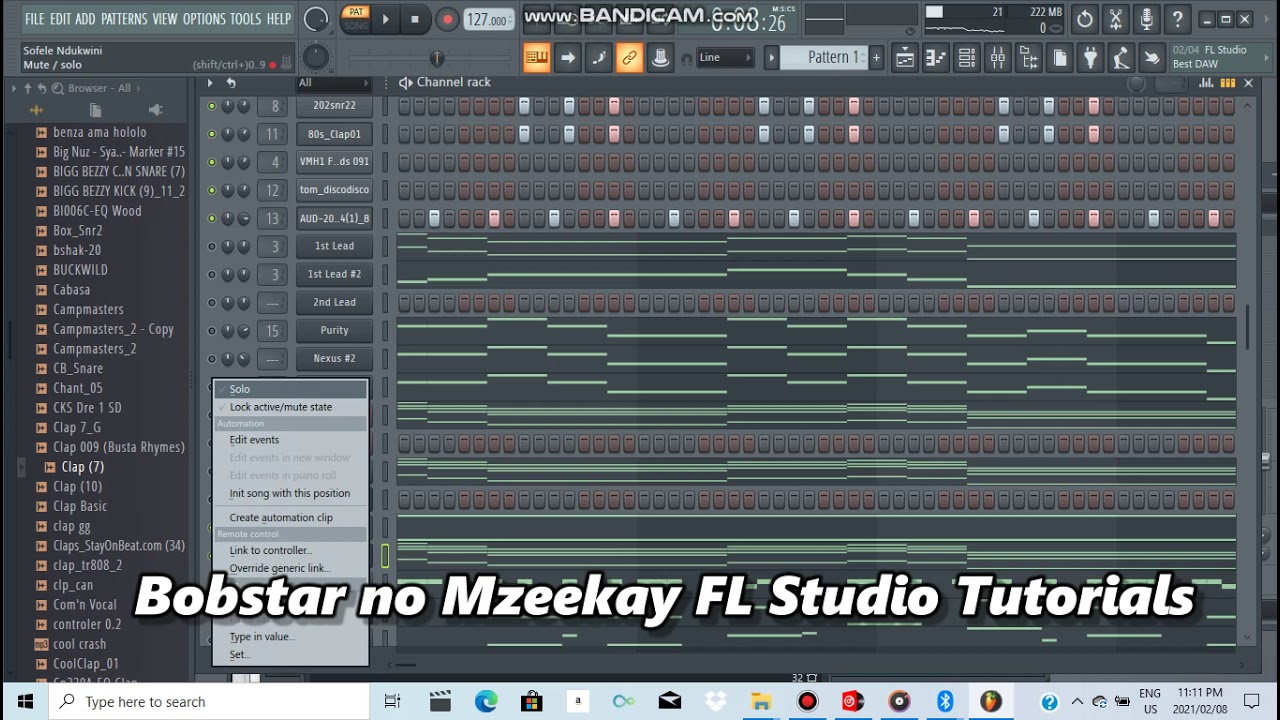Choose Link to controller... option
Image resolution: width=1280 pixels, height=720 pixels.
(291, 551)
